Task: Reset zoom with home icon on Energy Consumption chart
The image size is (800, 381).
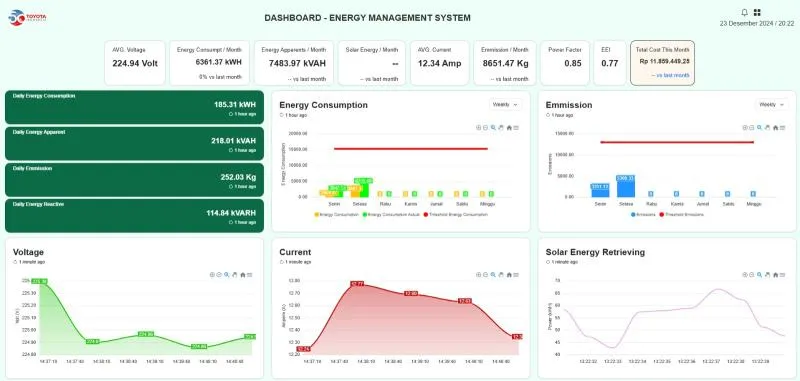Action: [509, 128]
